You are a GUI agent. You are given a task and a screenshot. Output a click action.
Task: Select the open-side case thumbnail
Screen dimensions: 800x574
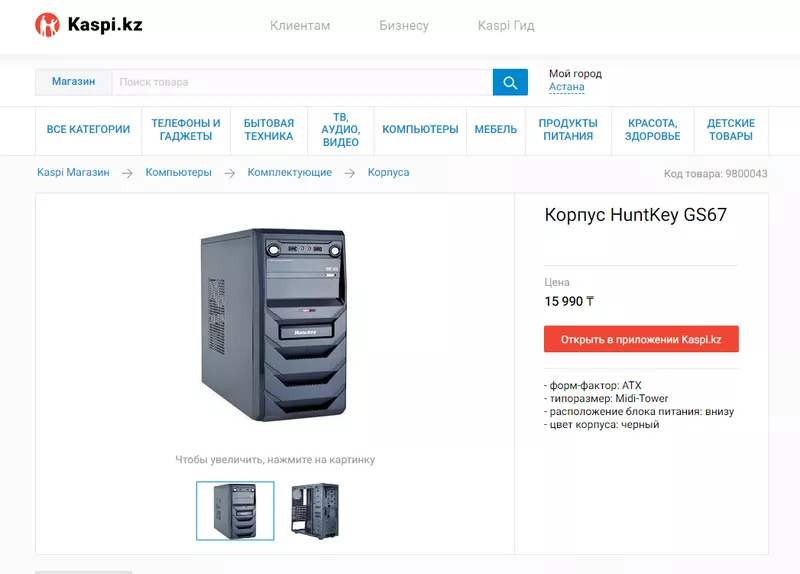coord(315,511)
